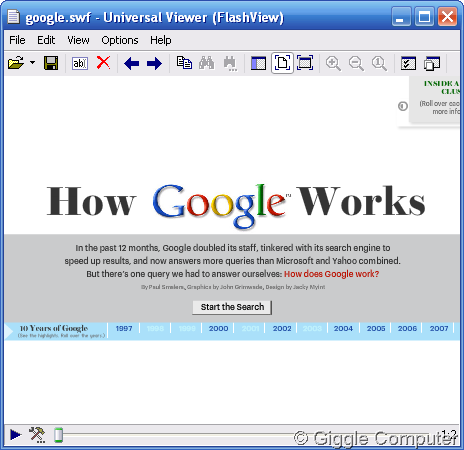Select the 2003 timeline year
This screenshot has width=464, height=450.
pyautogui.click(x=312, y=328)
